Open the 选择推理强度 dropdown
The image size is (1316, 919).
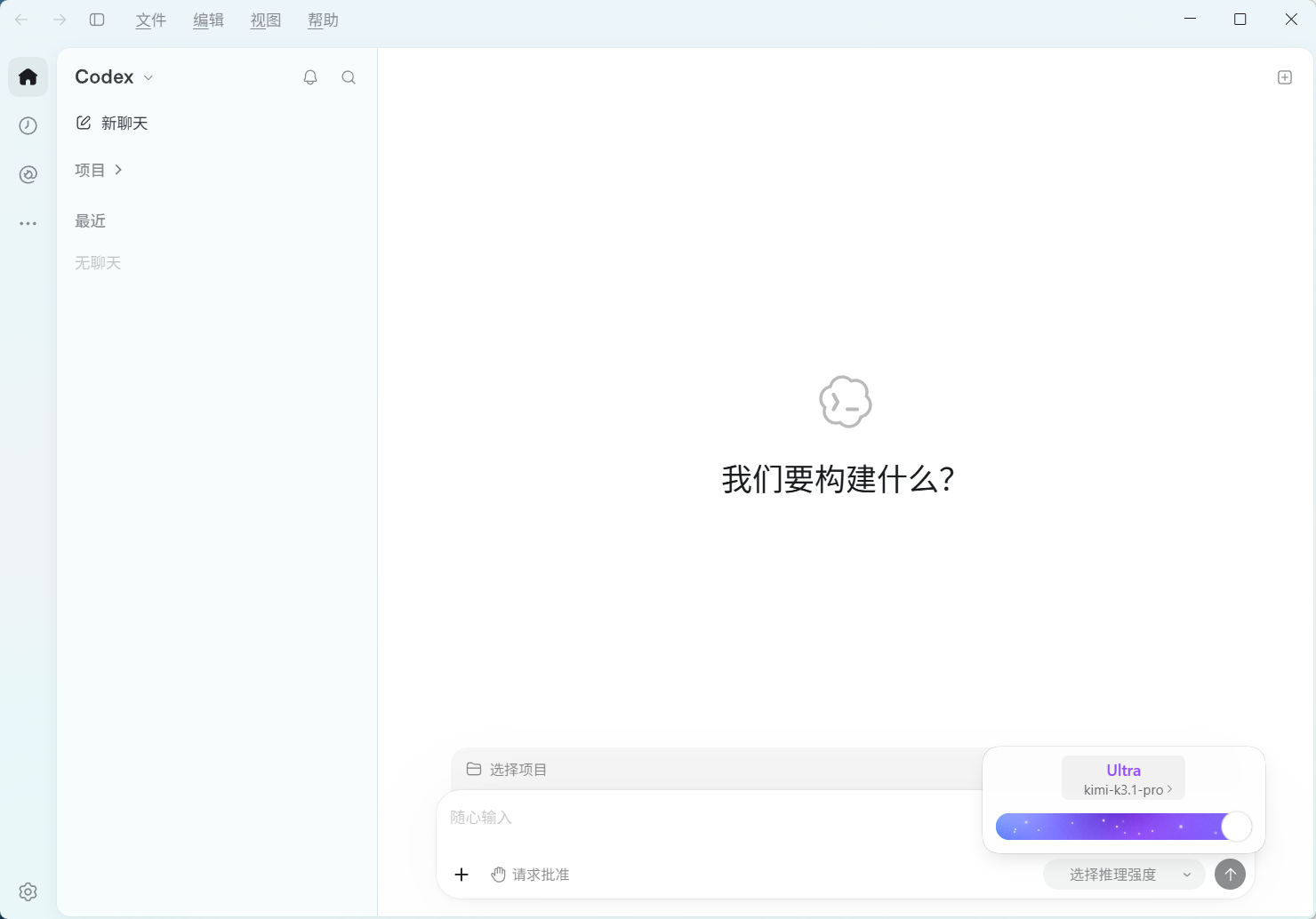[x=1124, y=875]
